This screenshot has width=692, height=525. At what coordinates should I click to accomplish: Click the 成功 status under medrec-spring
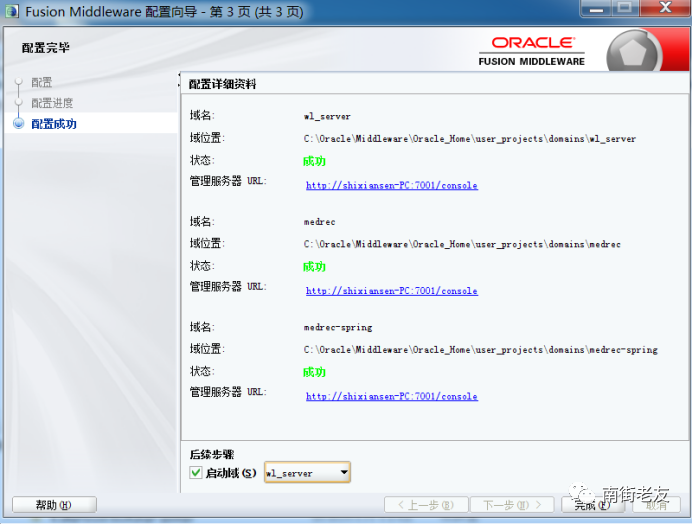click(x=314, y=372)
